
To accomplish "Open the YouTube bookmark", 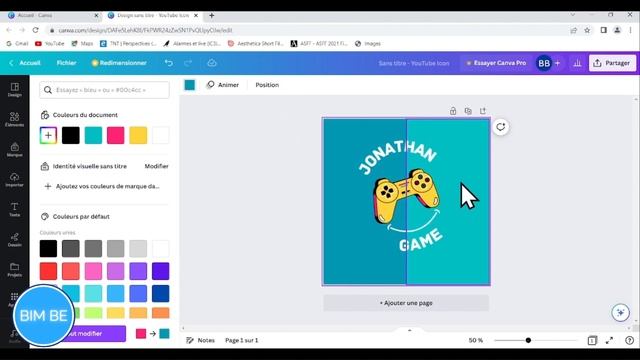I will 50,43.
